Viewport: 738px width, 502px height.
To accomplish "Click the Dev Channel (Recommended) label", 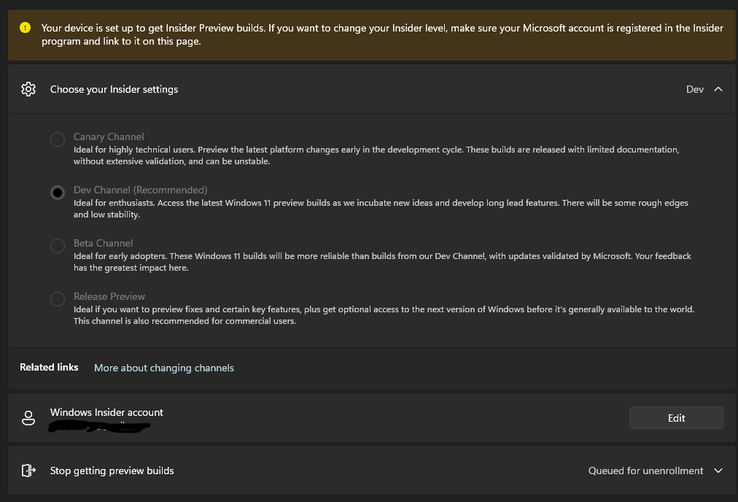I will click(x=140, y=190).
